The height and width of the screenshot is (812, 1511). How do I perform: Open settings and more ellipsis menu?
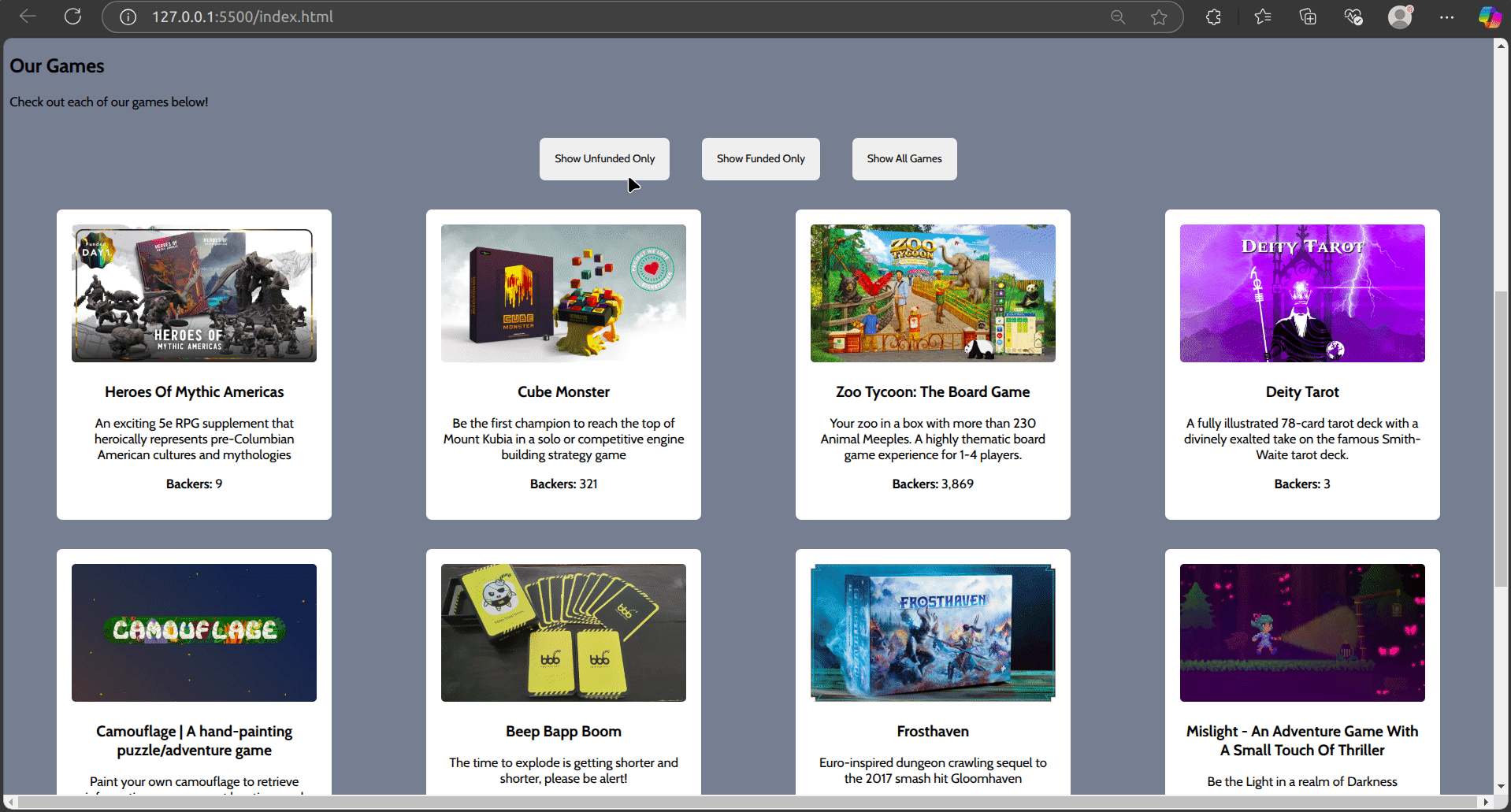point(1446,17)
